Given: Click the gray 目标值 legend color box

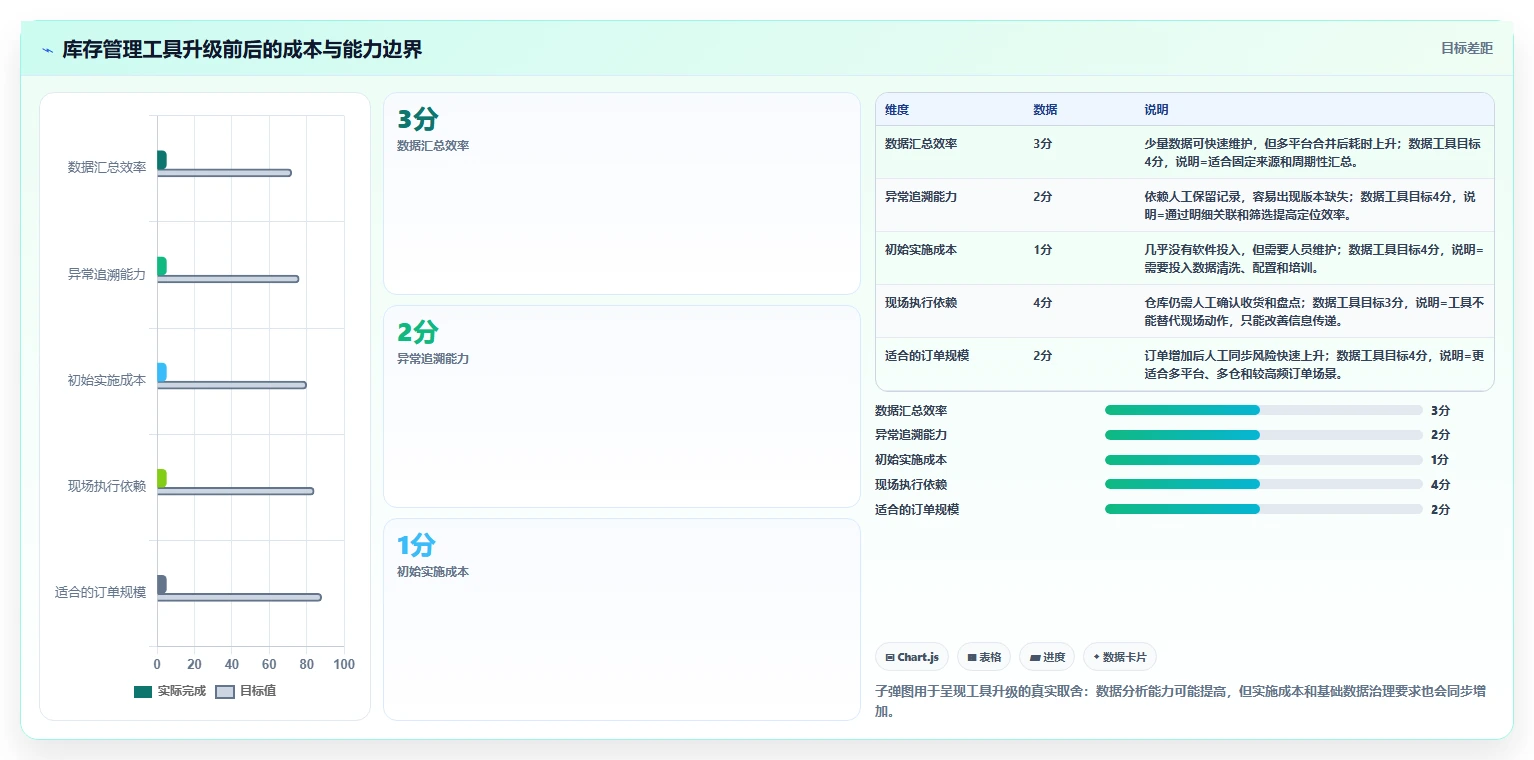Looking at the screenshot, I should [x=225, y=692].
